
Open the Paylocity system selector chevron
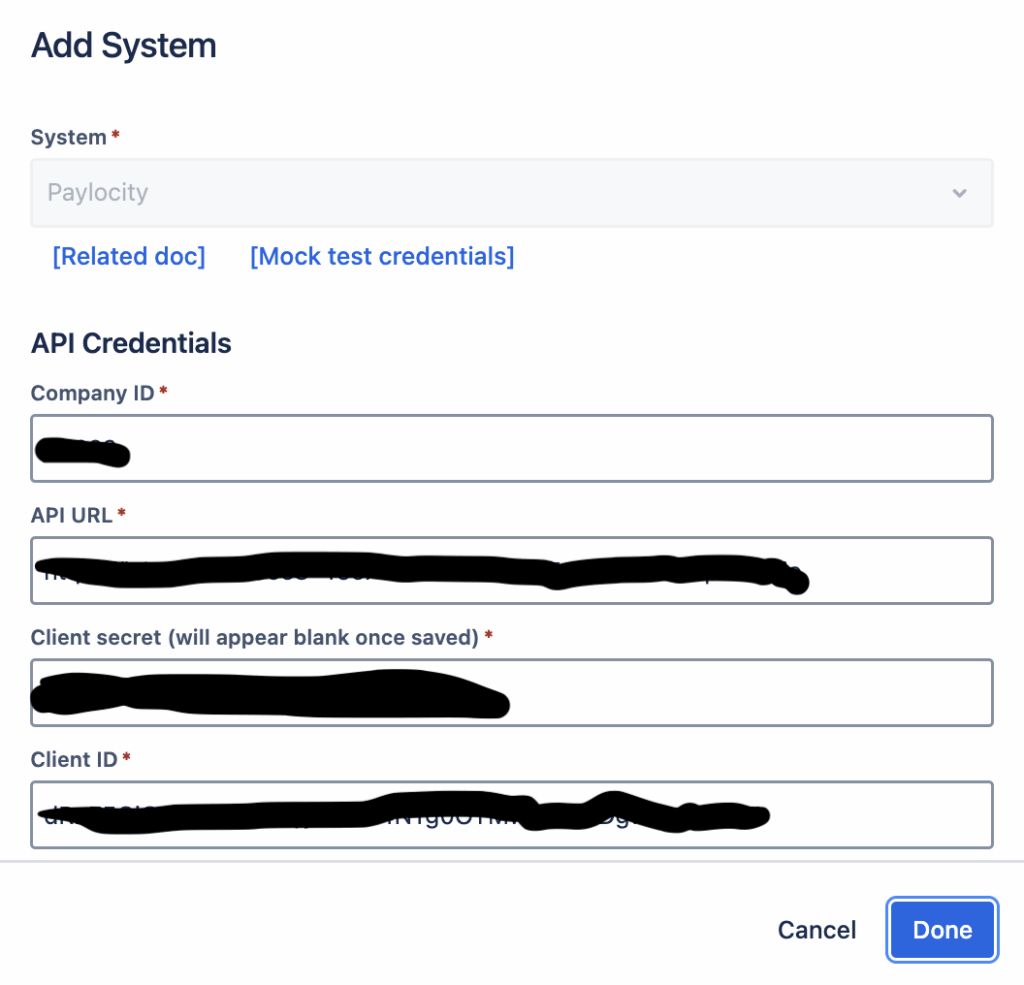click(958, 193)
